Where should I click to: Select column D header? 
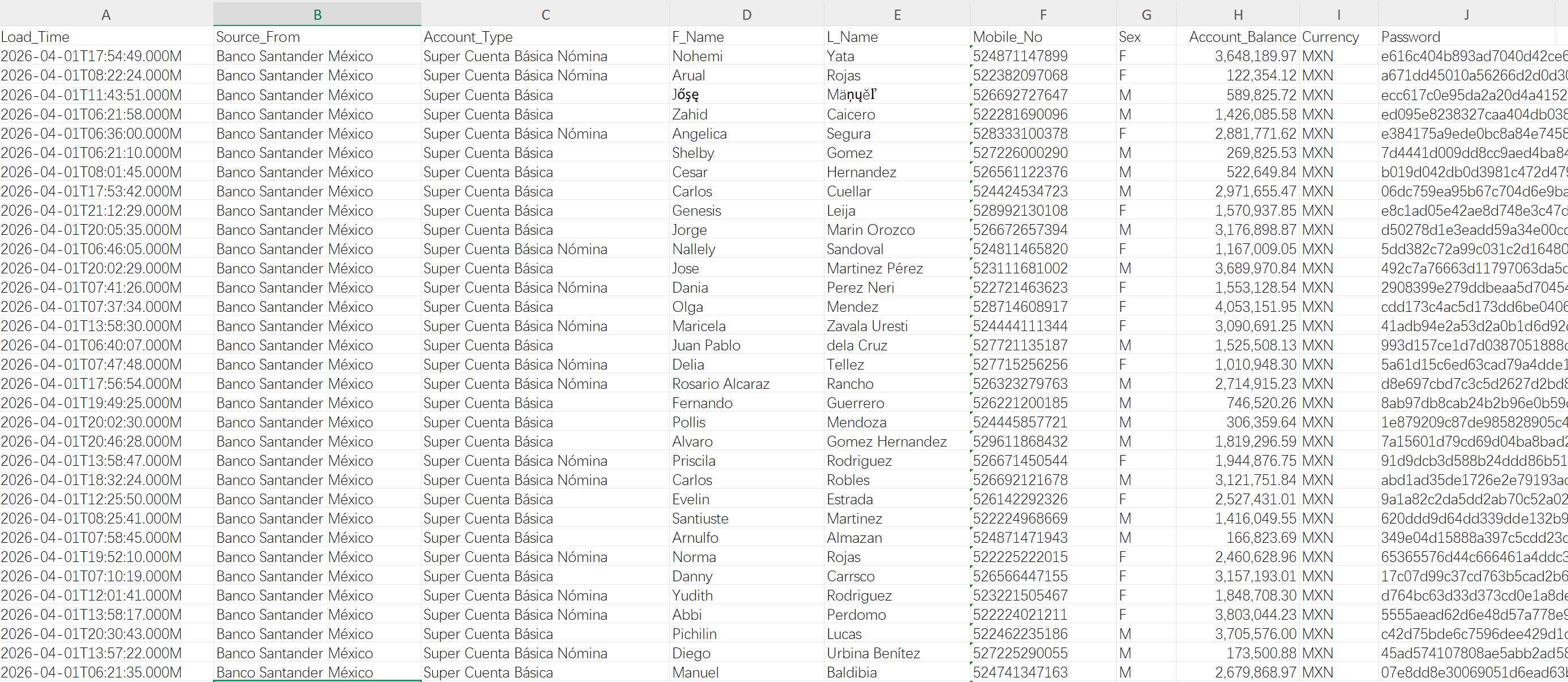[x=747, y=15]
